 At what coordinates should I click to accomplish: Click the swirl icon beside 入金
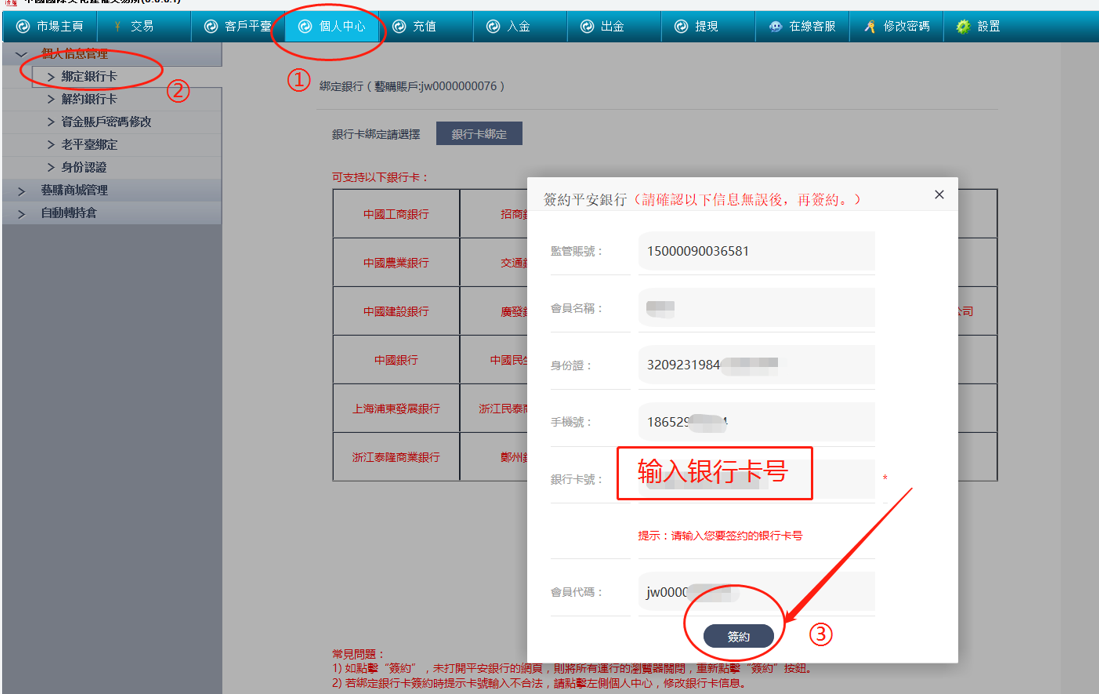click(x=493, y=27)
